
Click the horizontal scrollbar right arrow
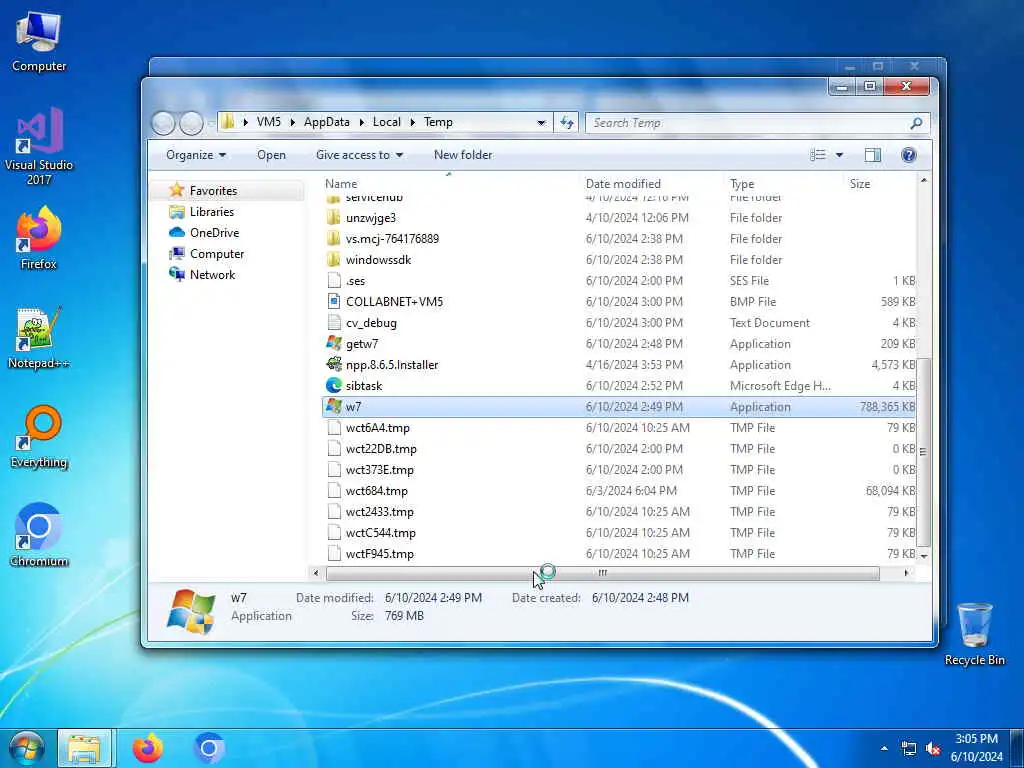pyautogui.click(x=906, y=573)
